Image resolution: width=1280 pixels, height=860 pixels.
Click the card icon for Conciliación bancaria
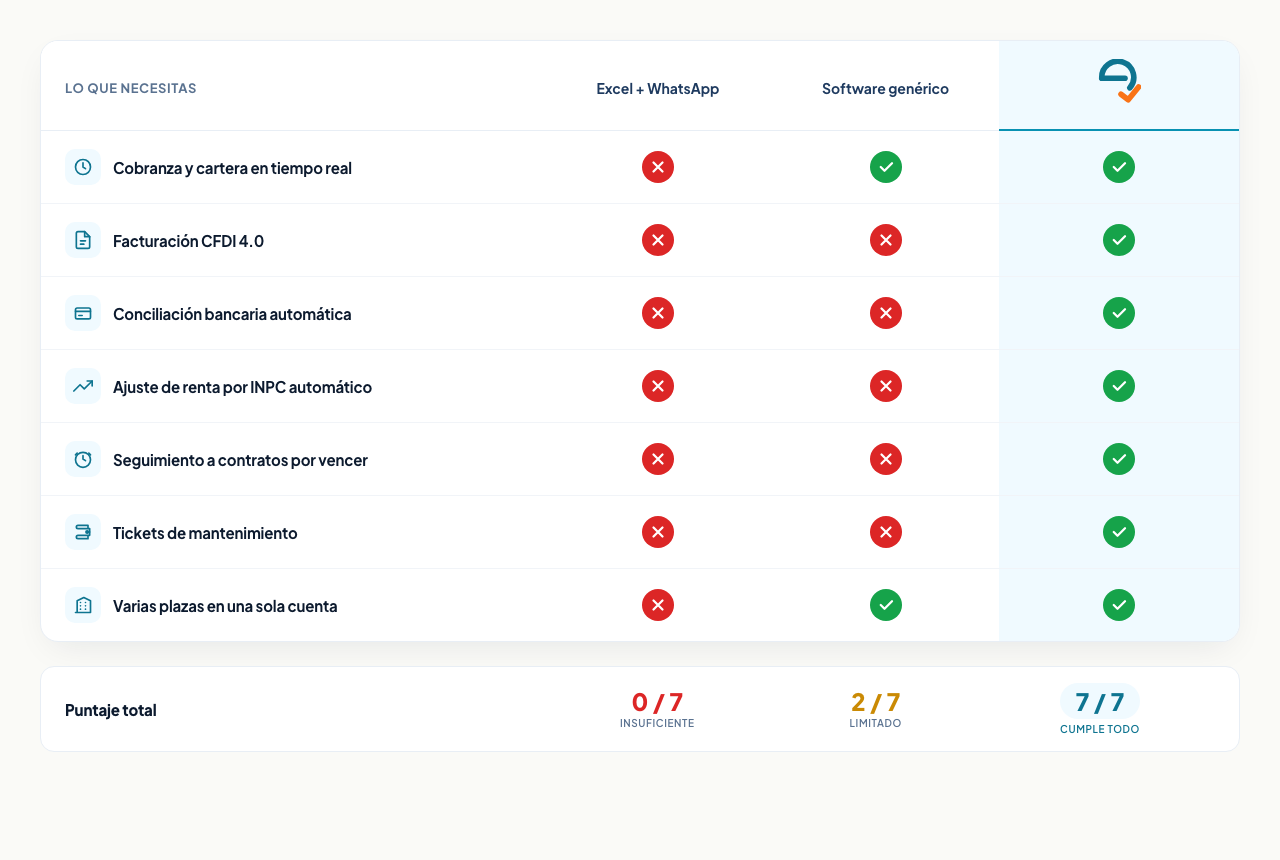click(83, 313)
